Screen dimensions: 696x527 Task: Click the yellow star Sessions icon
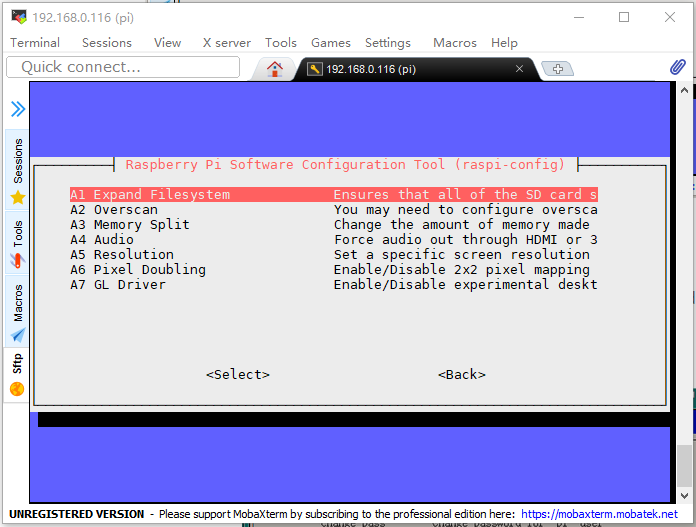[18, 197]
